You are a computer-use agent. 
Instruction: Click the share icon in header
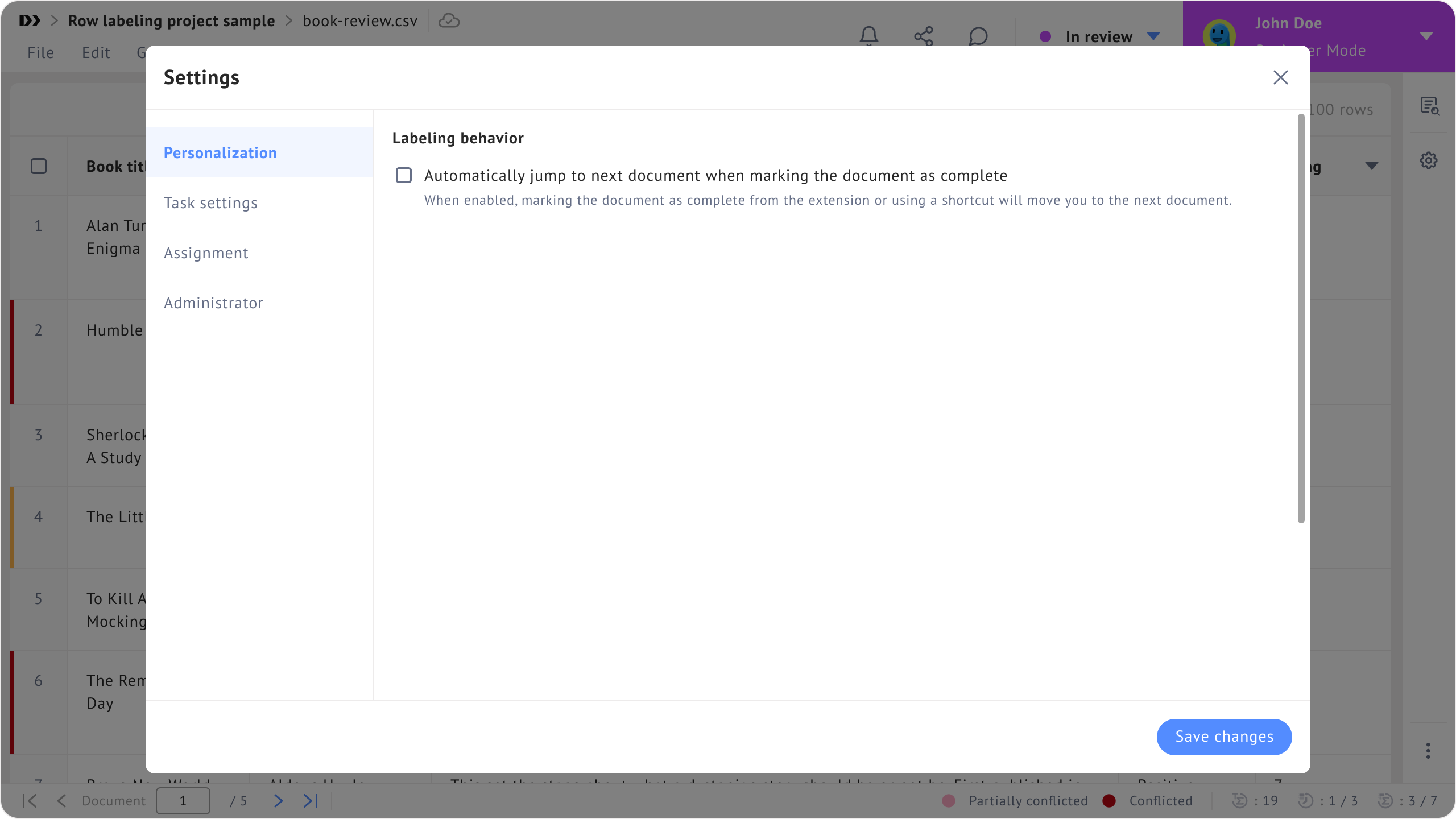923,36
